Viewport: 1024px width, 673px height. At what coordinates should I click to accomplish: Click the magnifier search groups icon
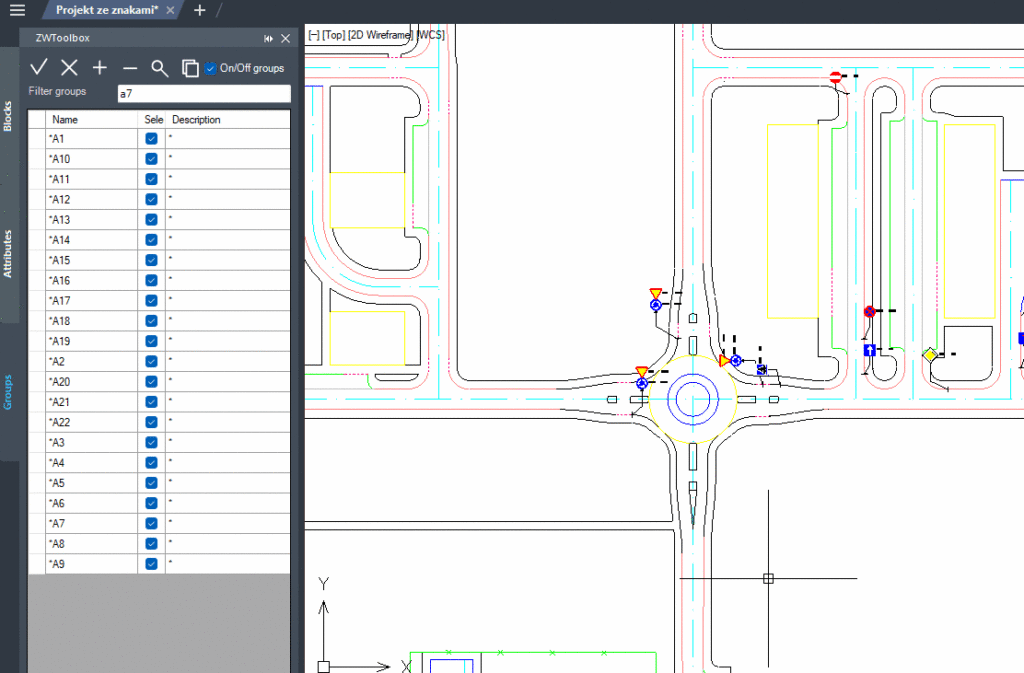coord(159,68)
